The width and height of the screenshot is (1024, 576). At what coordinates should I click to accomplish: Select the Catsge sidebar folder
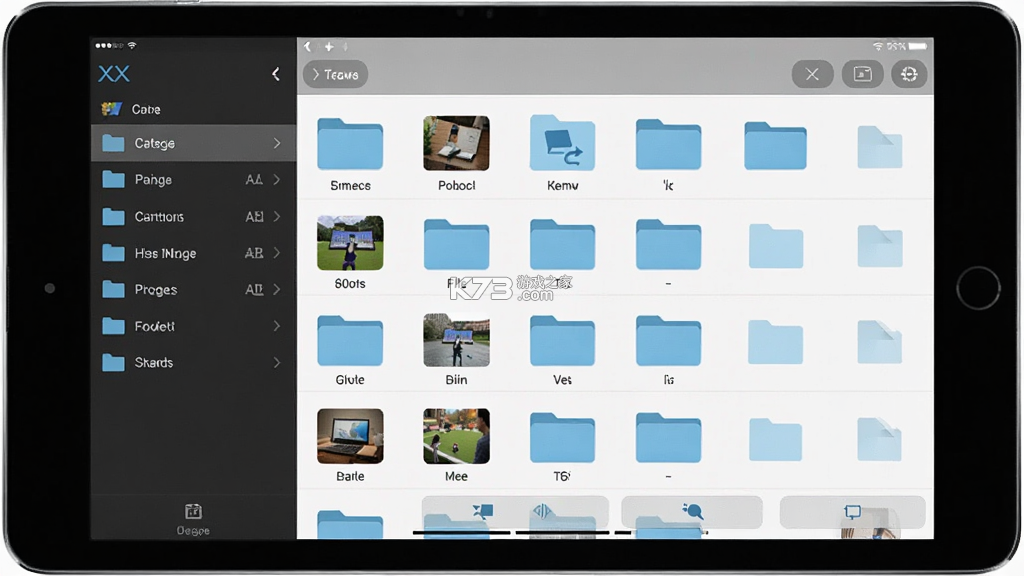coord(193,143)
